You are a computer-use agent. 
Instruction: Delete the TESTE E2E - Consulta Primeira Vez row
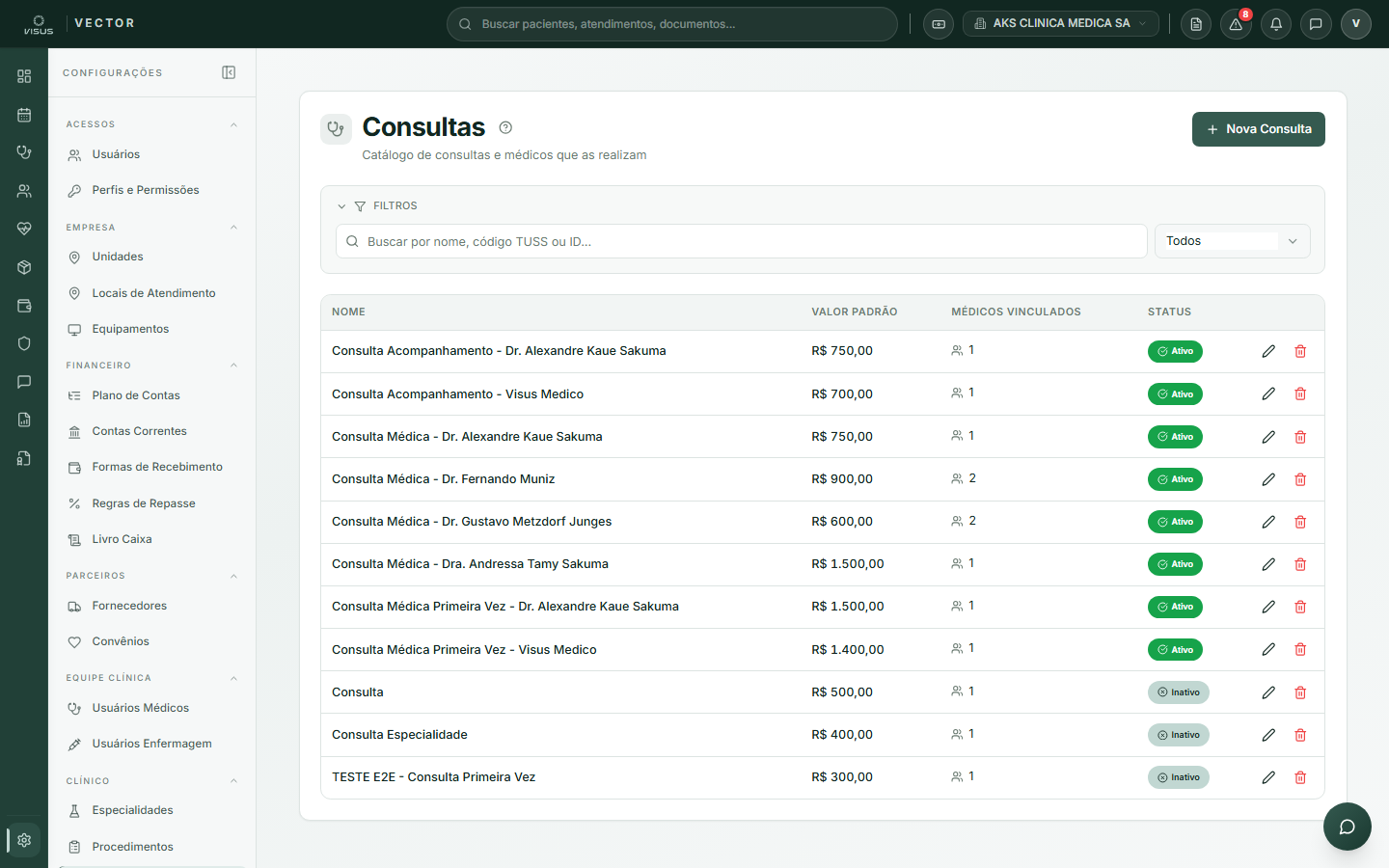(x=1300, y=777)
